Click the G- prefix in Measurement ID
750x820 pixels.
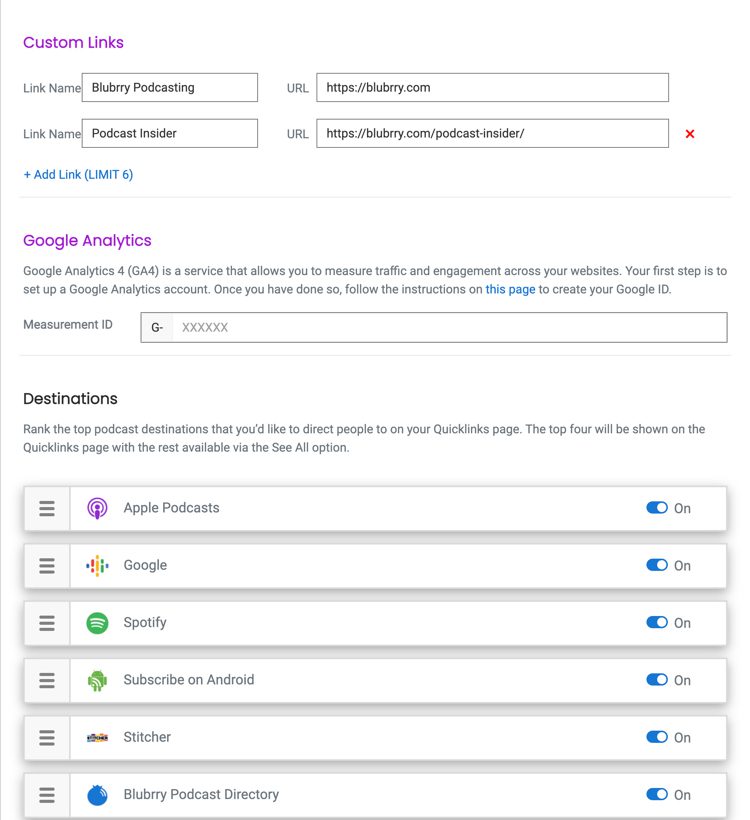pos(157,327)
